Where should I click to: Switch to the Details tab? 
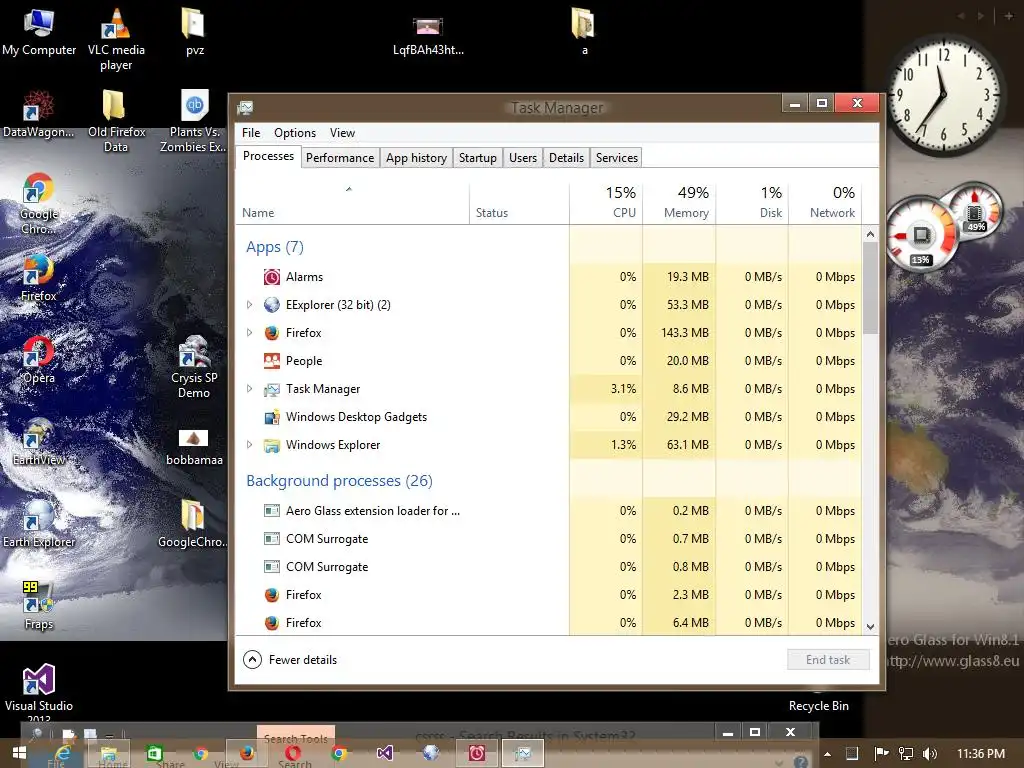click(x=566, y=157)
